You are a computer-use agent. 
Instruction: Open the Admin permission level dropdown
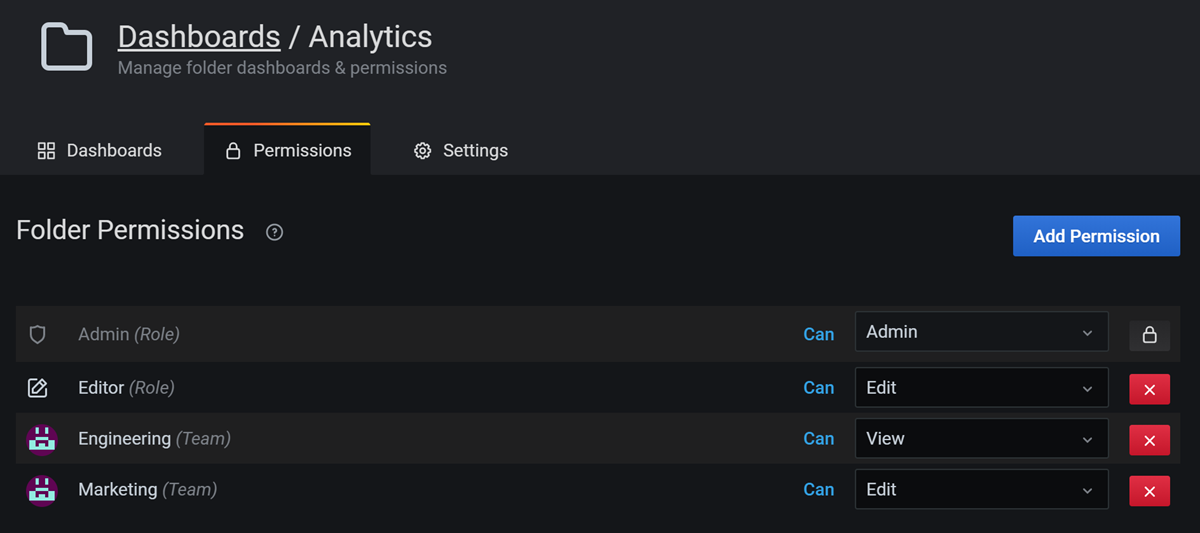tap(981, 332)
